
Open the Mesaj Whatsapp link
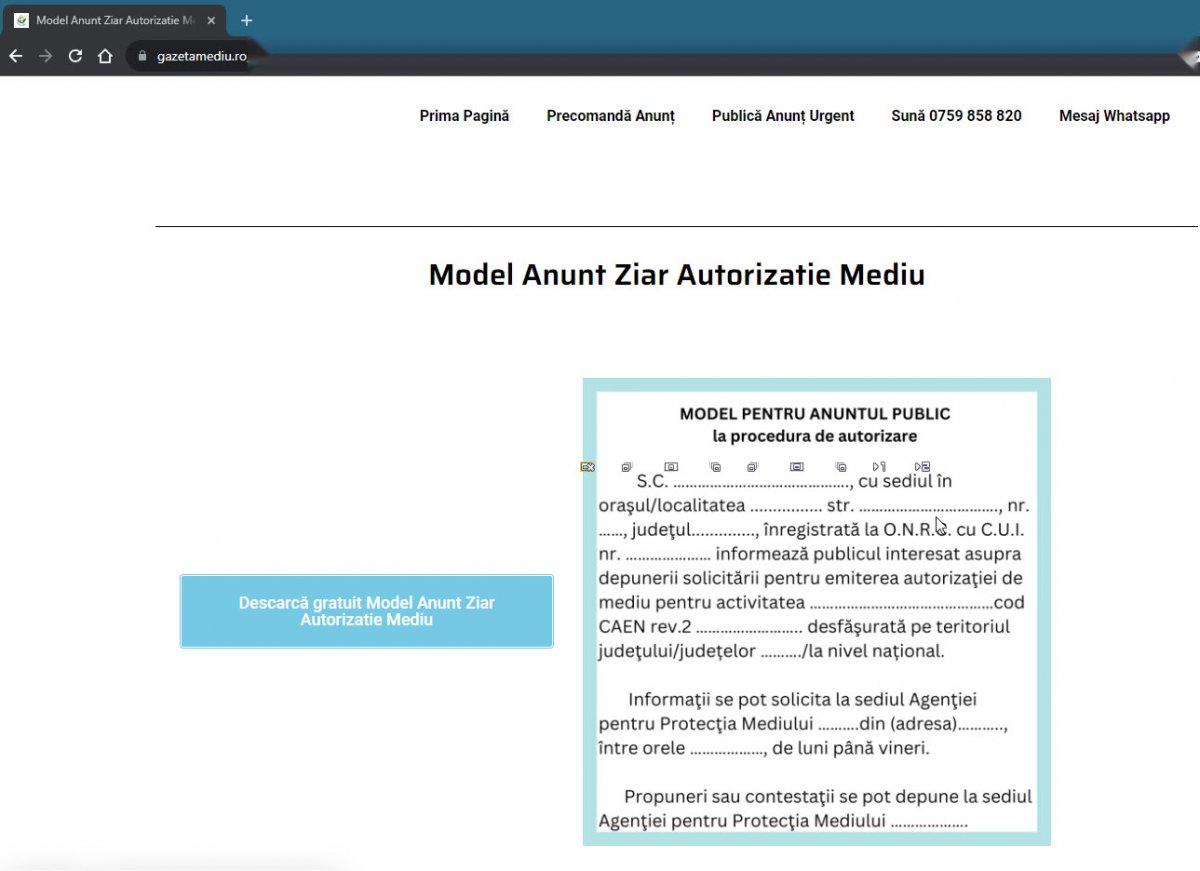1114,116
